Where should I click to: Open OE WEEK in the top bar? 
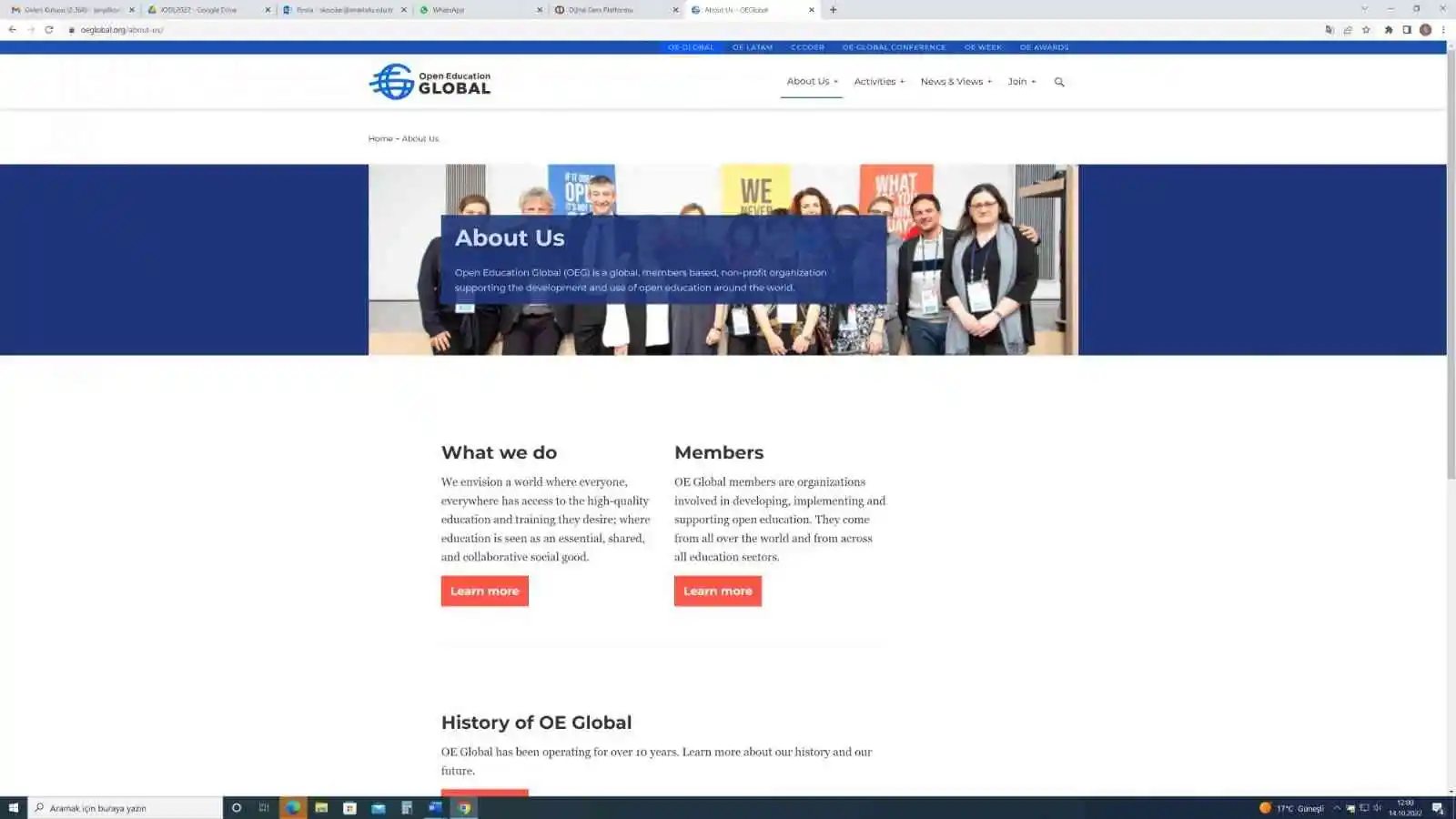click(983, 47)
